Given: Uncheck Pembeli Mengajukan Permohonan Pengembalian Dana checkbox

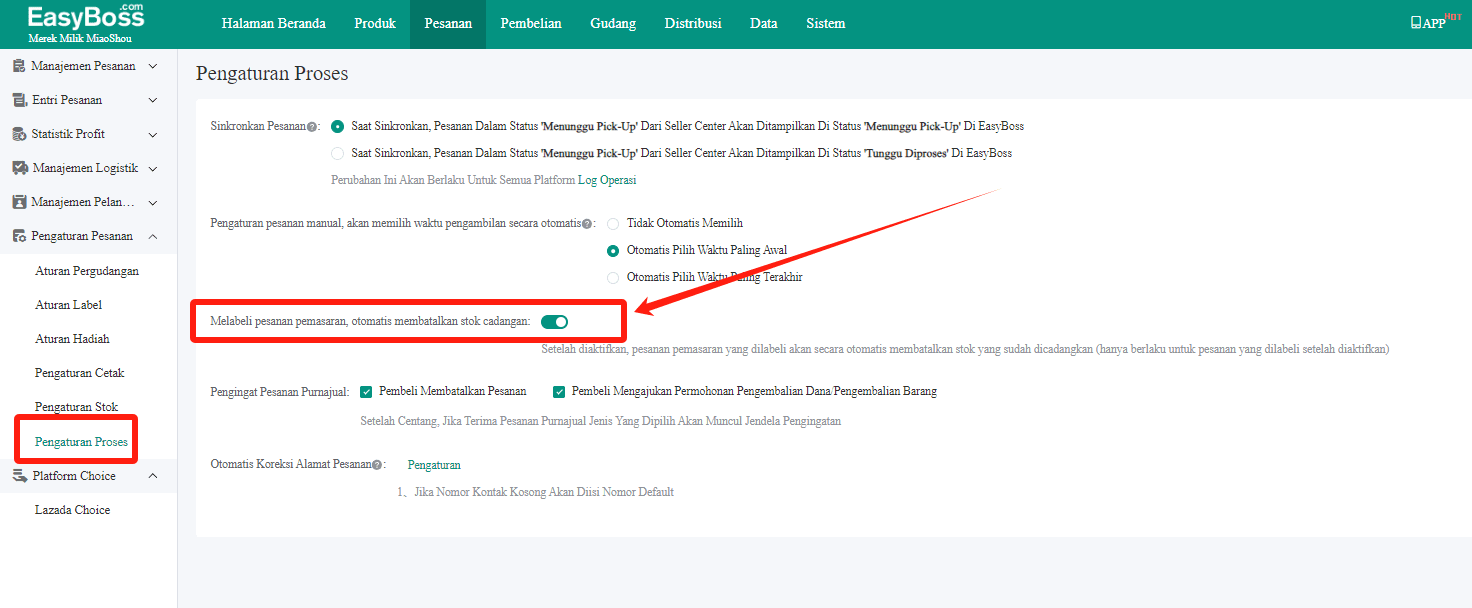Looking at the screenshot, I should 559,392.
